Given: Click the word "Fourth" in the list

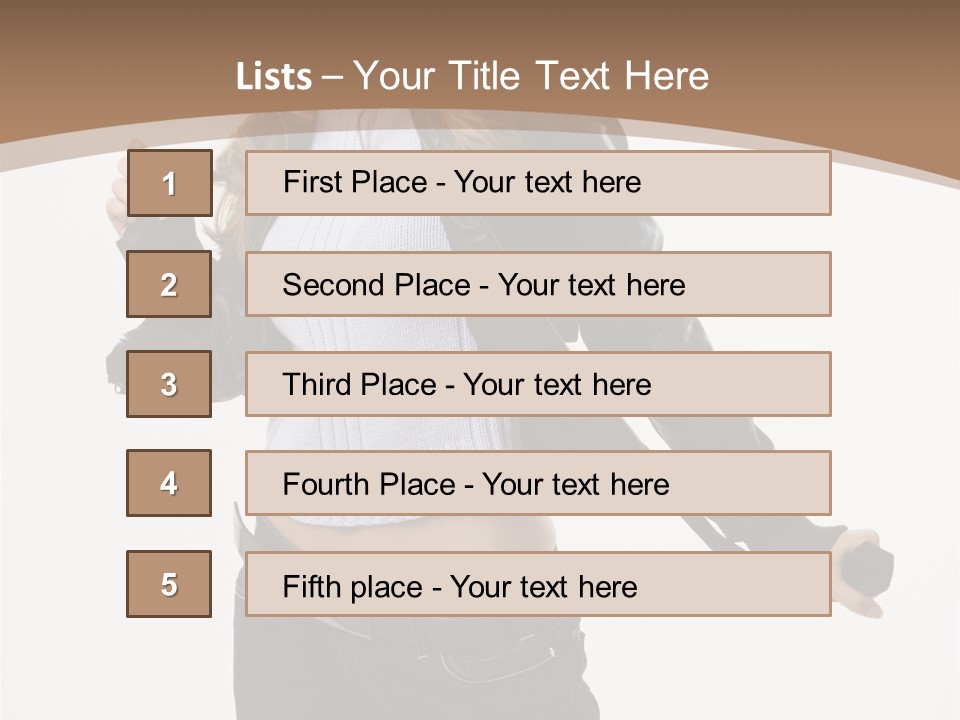Looking at the screenshot, I should point(328,485).
